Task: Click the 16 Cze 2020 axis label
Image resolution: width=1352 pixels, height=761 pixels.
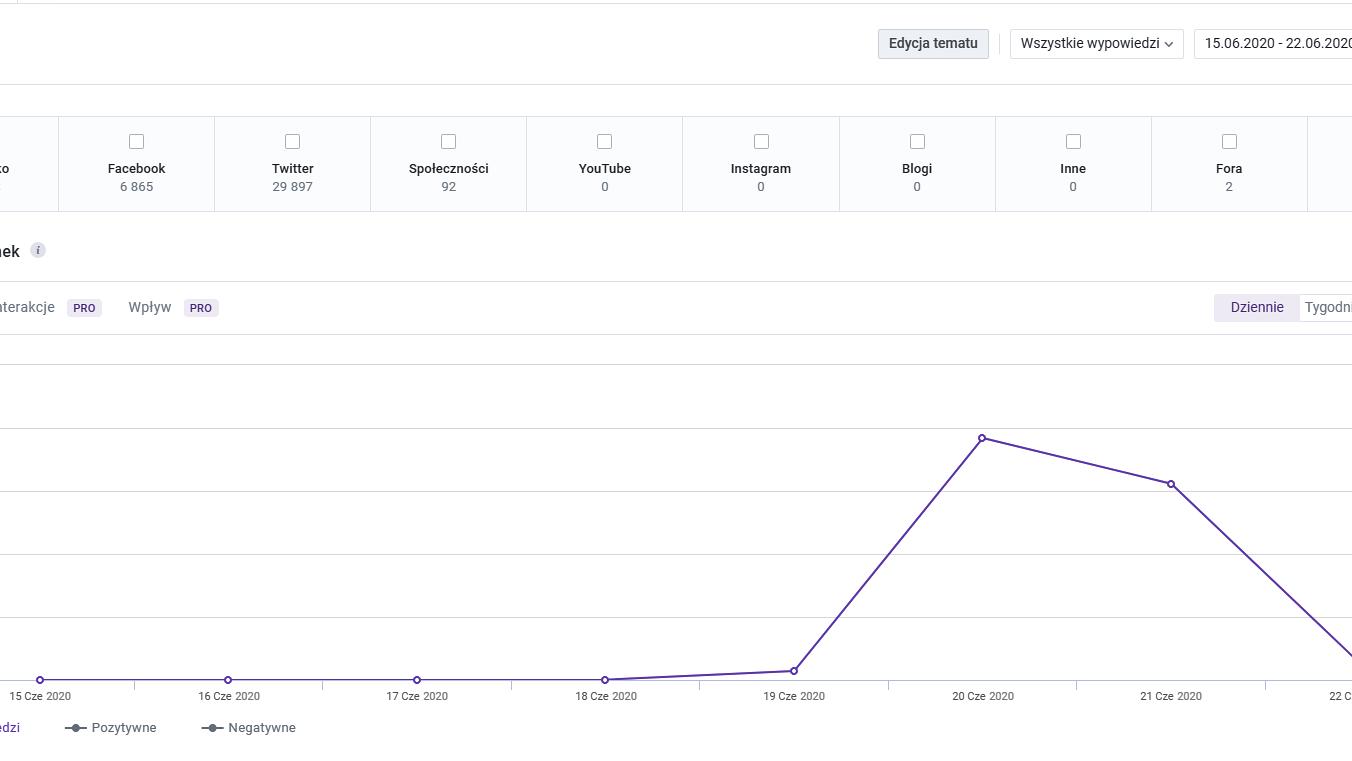Action: (228, 696)
